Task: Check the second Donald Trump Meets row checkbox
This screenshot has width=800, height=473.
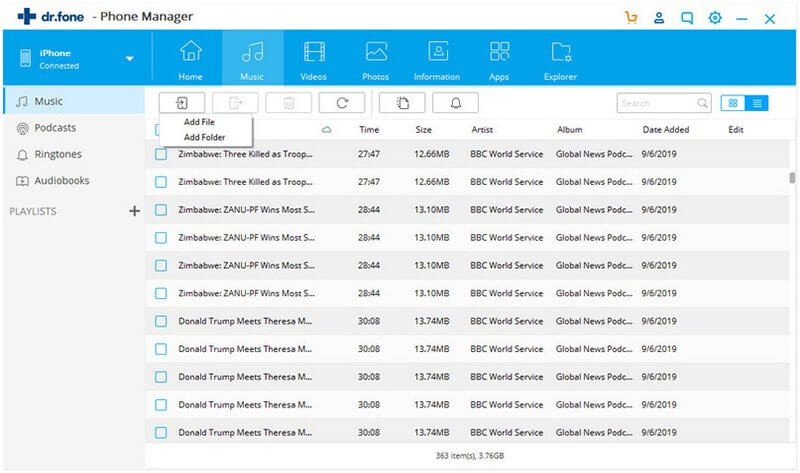Action: tap(161, 349)
